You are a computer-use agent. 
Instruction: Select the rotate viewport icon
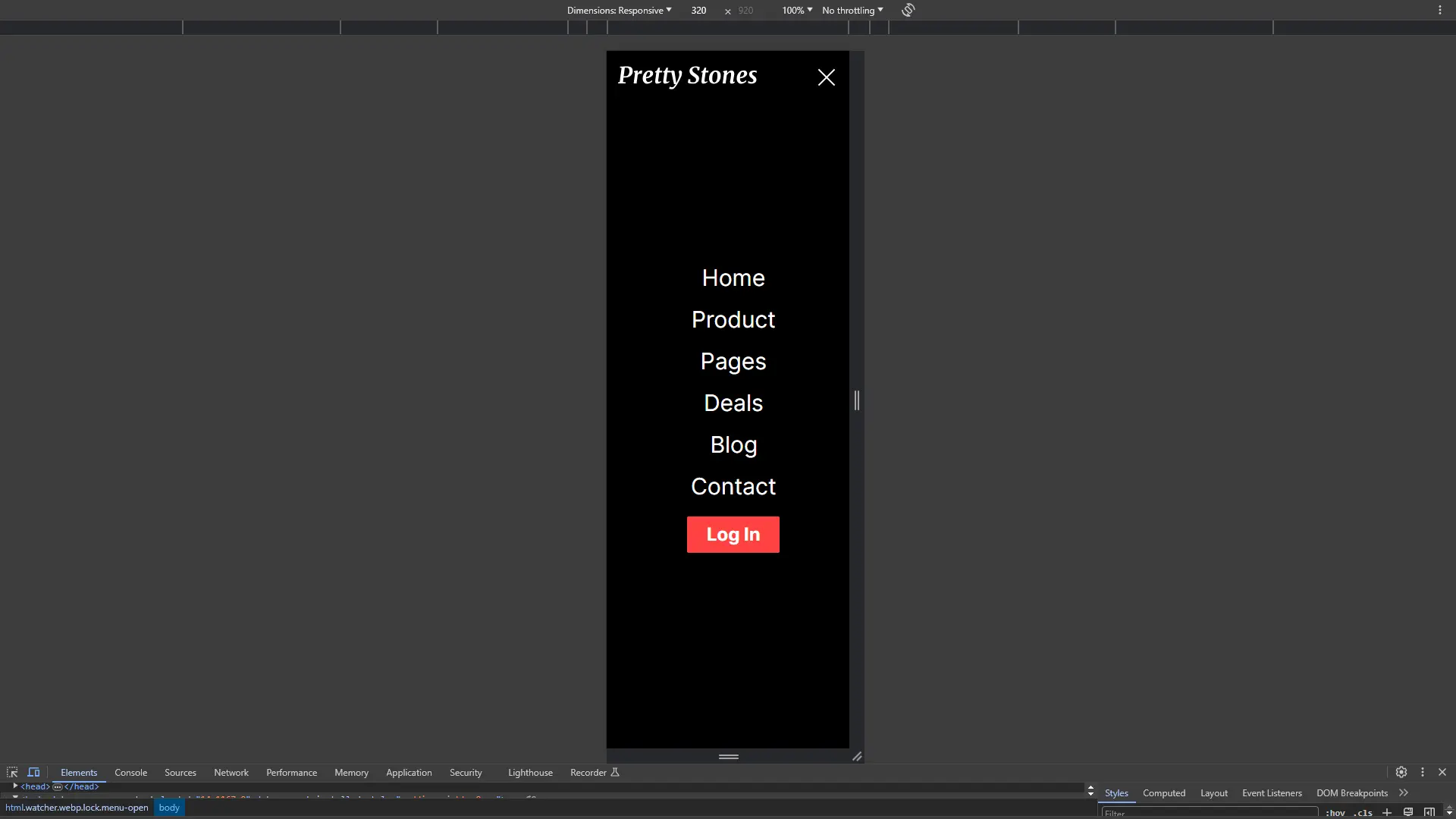tap(908, 10)
